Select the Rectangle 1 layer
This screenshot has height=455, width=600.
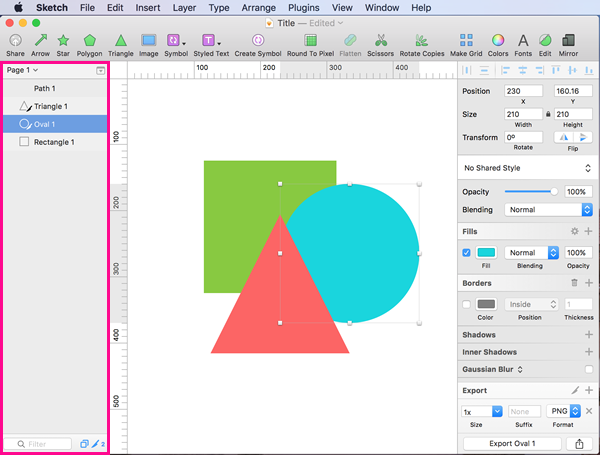tap(55, 142)
